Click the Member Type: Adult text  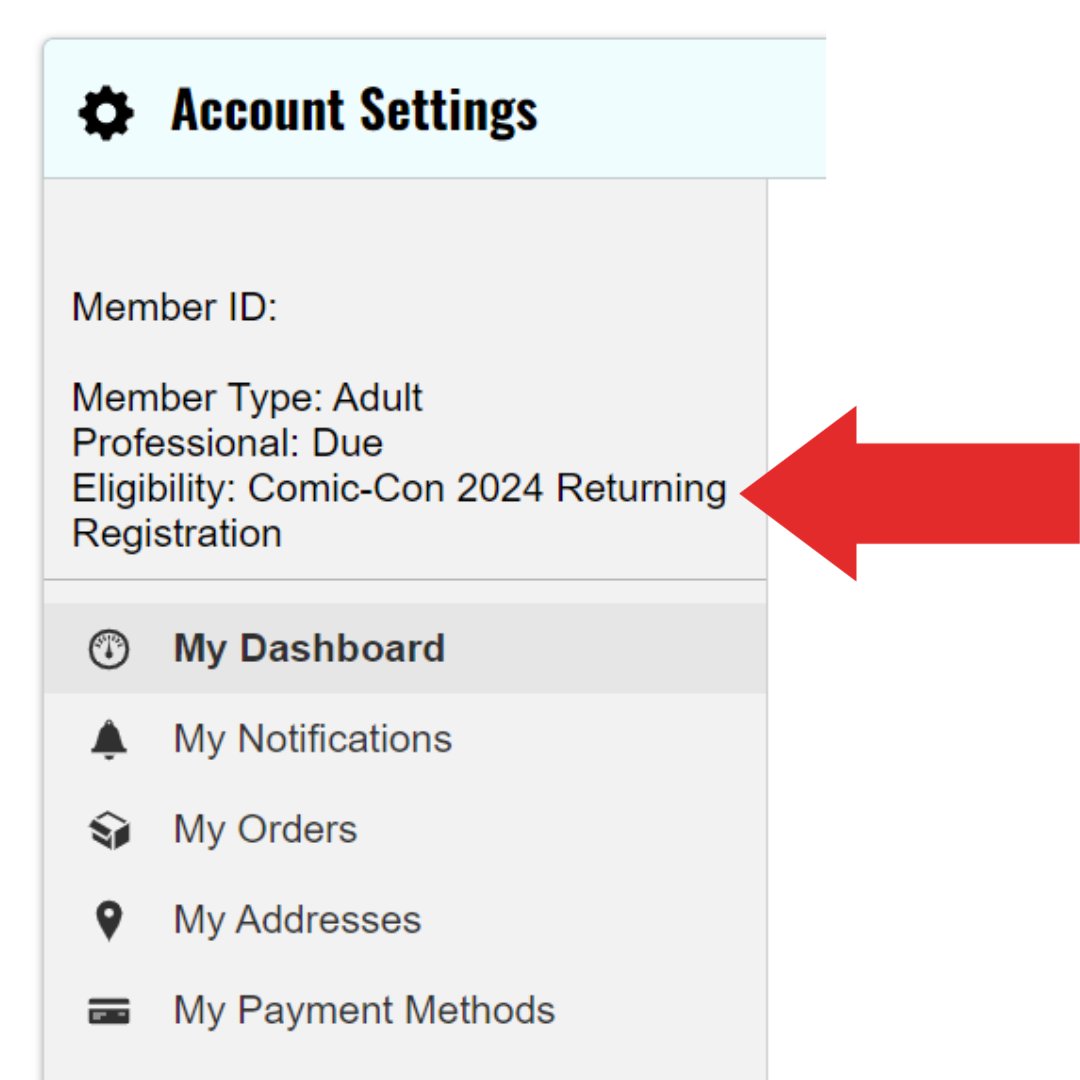click(247, 397)
